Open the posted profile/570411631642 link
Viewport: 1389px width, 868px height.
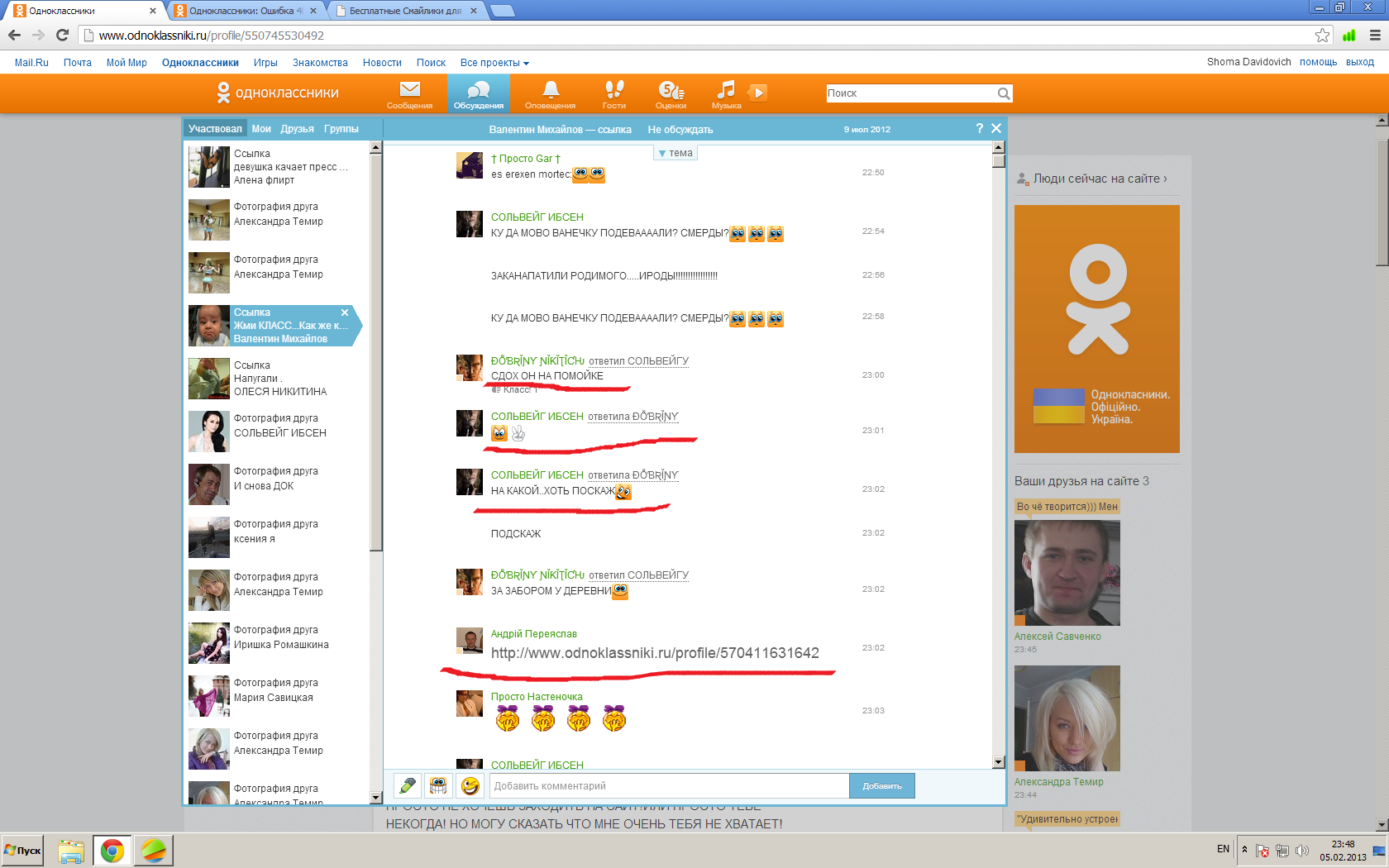click(x=655, y=653)
